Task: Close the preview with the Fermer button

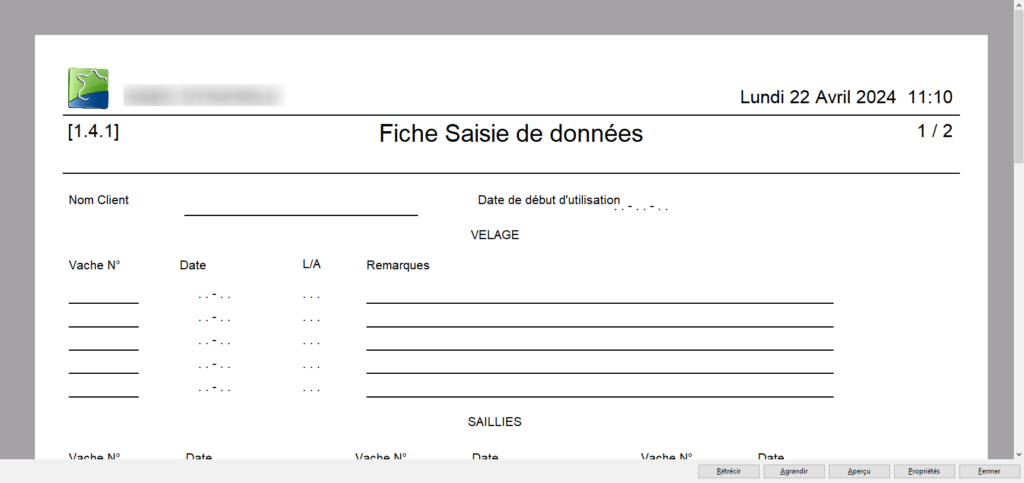Action: click(x=989, y=471)
